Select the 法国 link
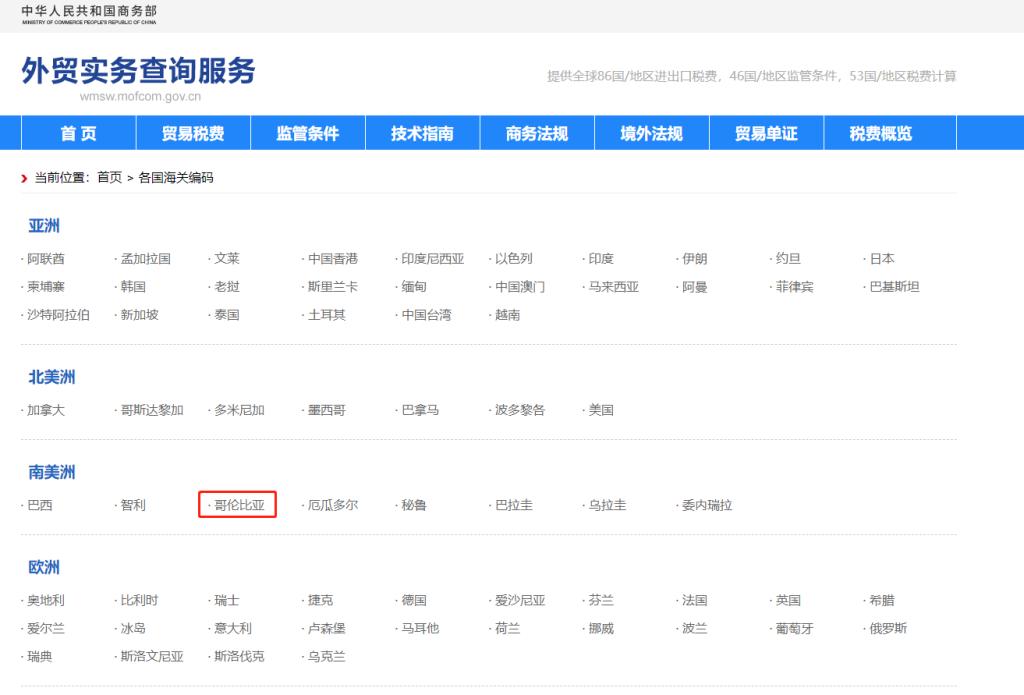Screen dimensions: 1024x695 [x=695, y=600]
